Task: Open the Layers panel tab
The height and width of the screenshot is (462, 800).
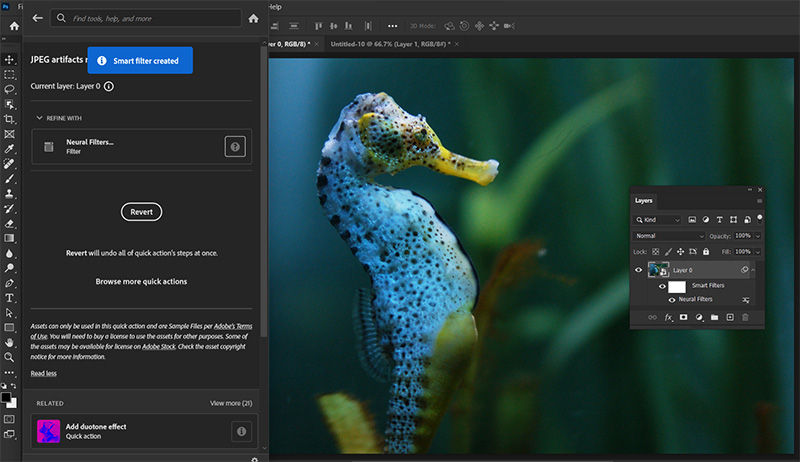Action: [644, 200]
